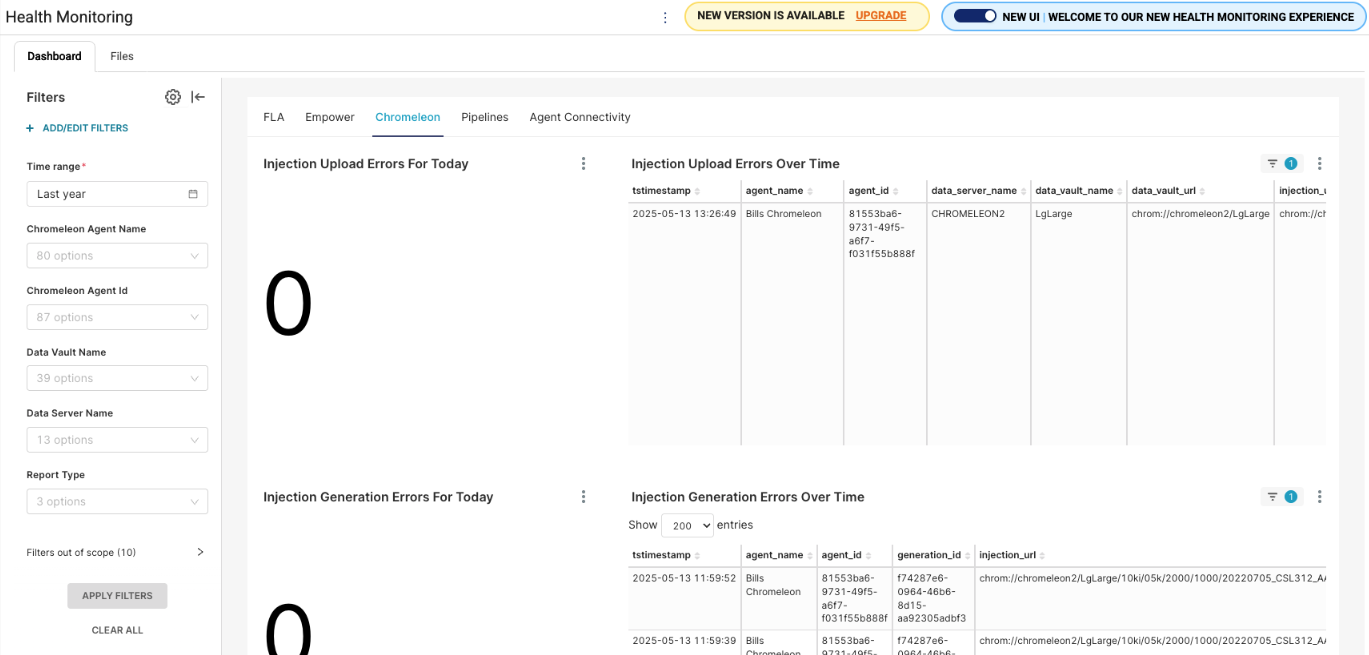Open Data Server Name dropdown
Image resolution: width=1369 pixels, height=655 pixels.
pyautogui.click(x=117, y=440)
